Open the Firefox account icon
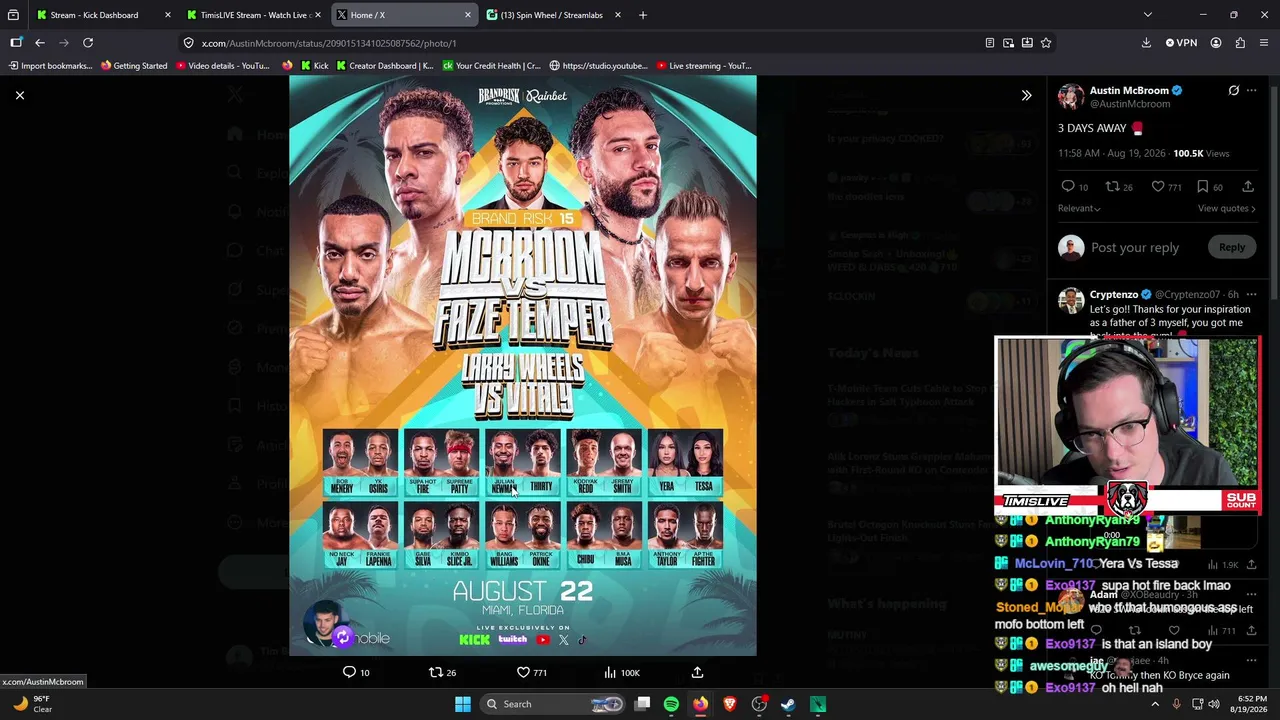Viewport: 1280px width, 720px height. (1216, 43)
